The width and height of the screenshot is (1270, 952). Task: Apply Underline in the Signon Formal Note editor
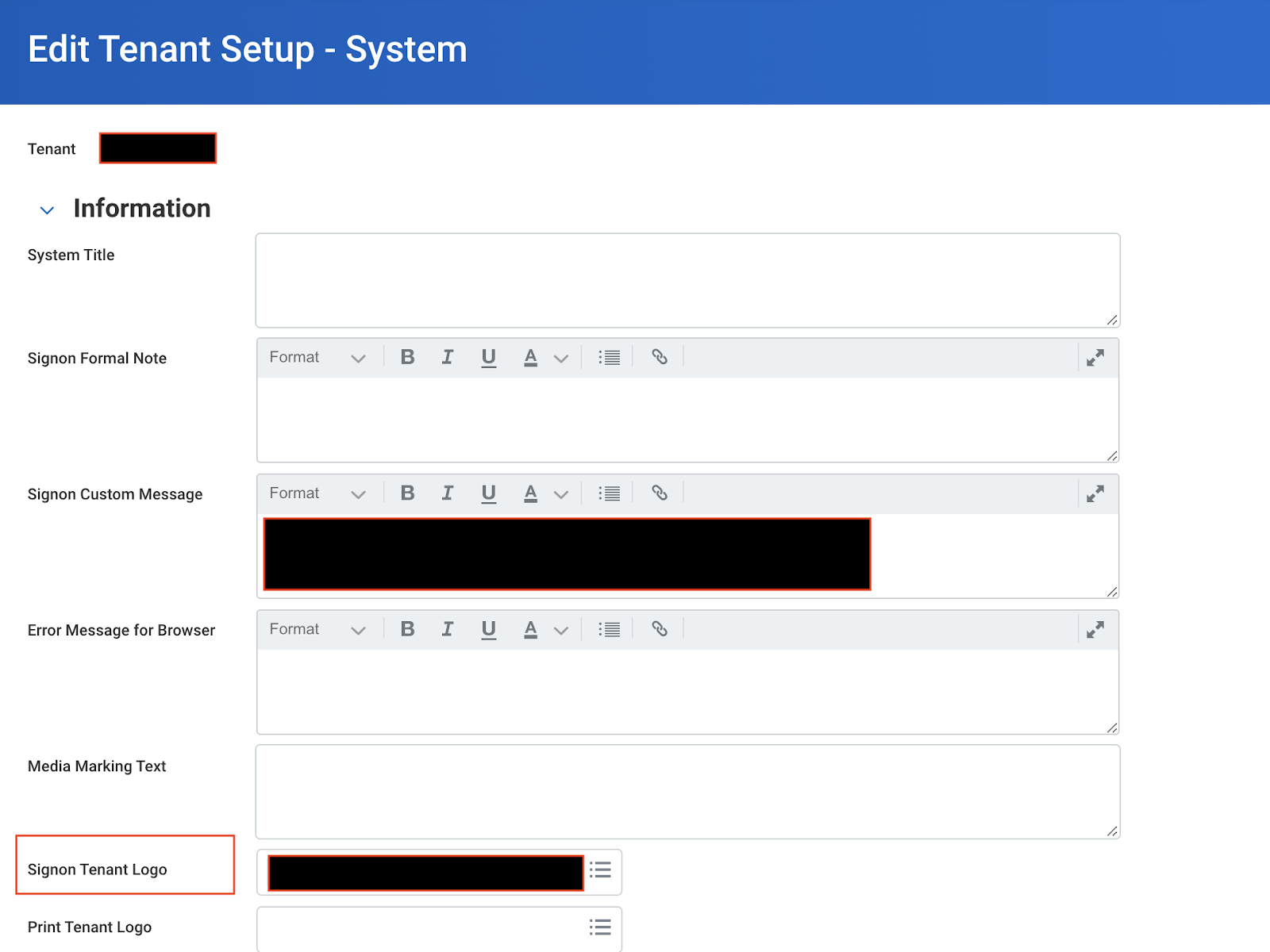point(488,357)
